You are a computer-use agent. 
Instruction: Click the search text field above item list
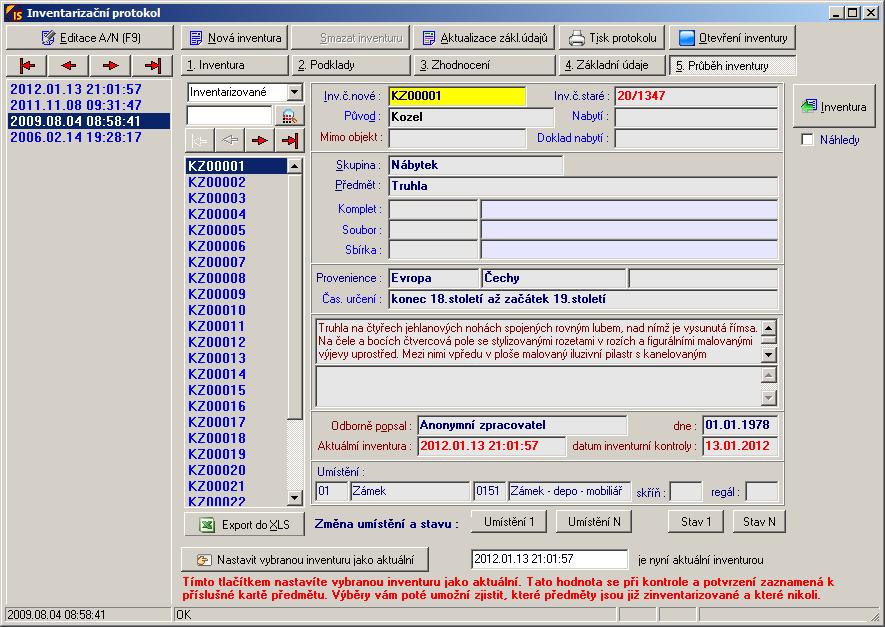[230, 116]
